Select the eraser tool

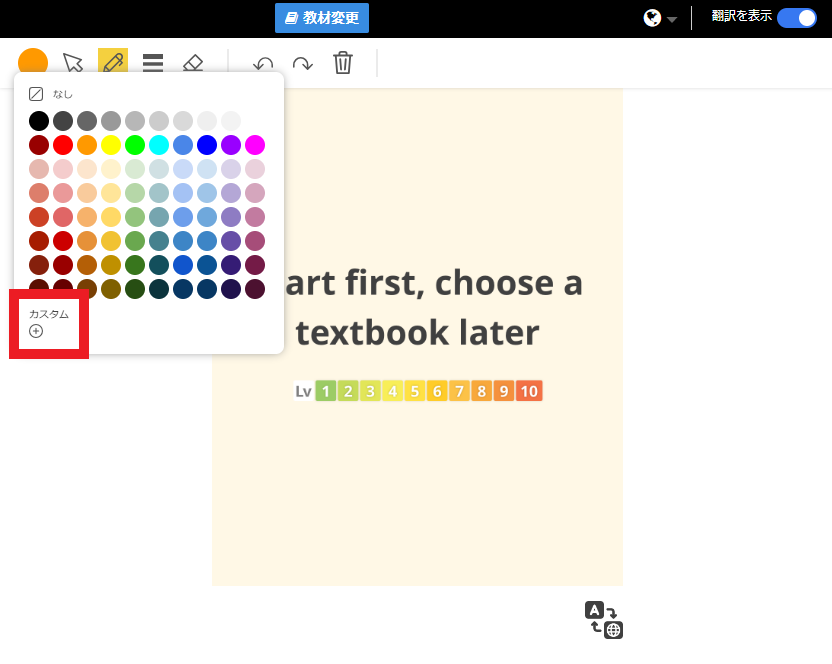[x=193, y=63]
